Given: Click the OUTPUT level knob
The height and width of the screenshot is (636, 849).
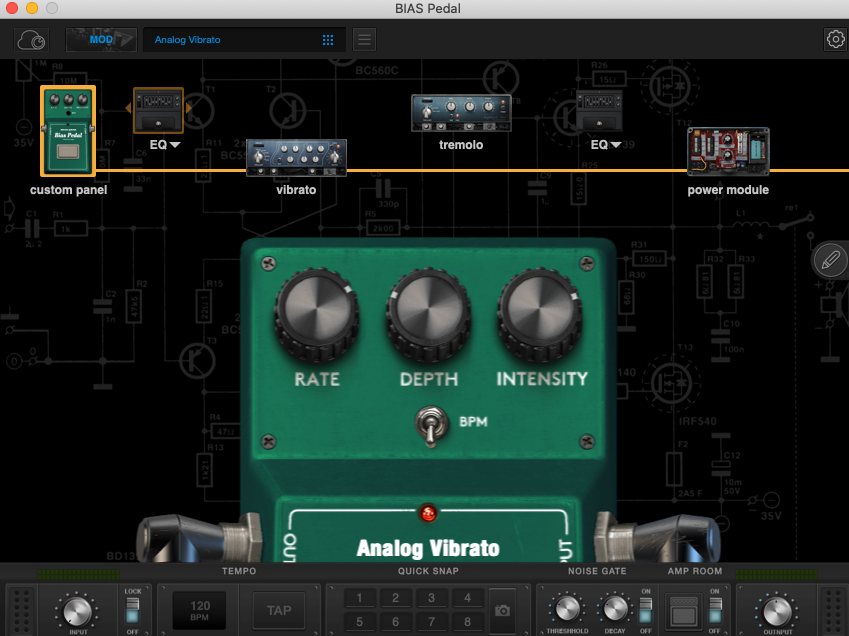Looking at the screenshot, I should [777, 611].
